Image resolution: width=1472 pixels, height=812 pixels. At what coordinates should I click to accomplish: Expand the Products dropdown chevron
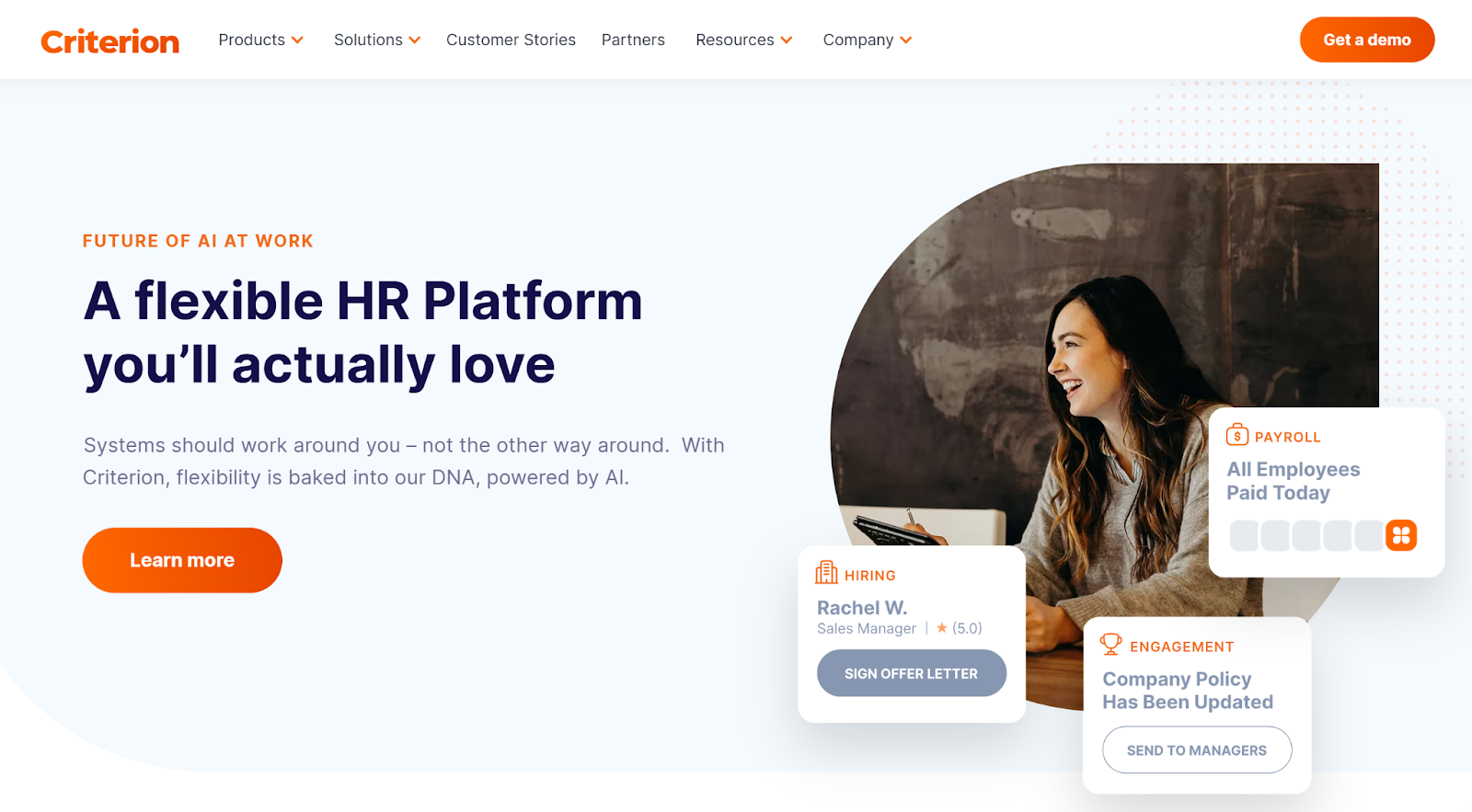point(297,40)
